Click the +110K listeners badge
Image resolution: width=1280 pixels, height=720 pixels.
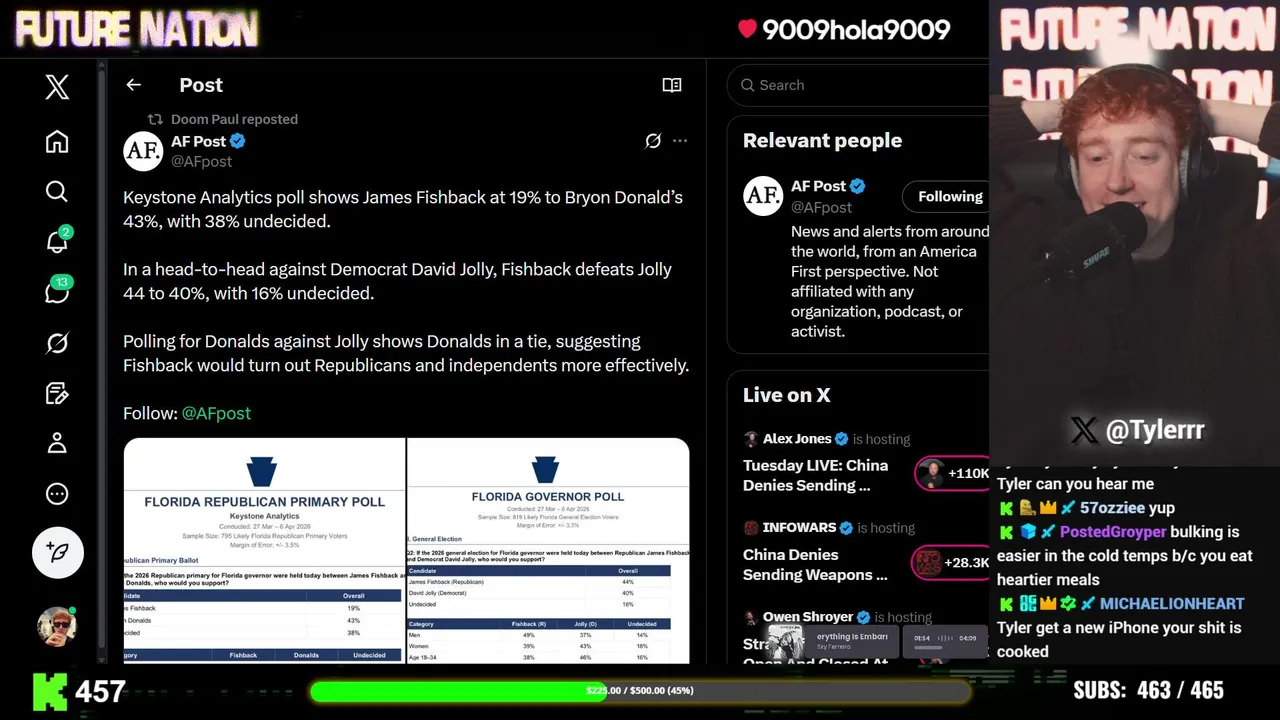coord(952,474)
